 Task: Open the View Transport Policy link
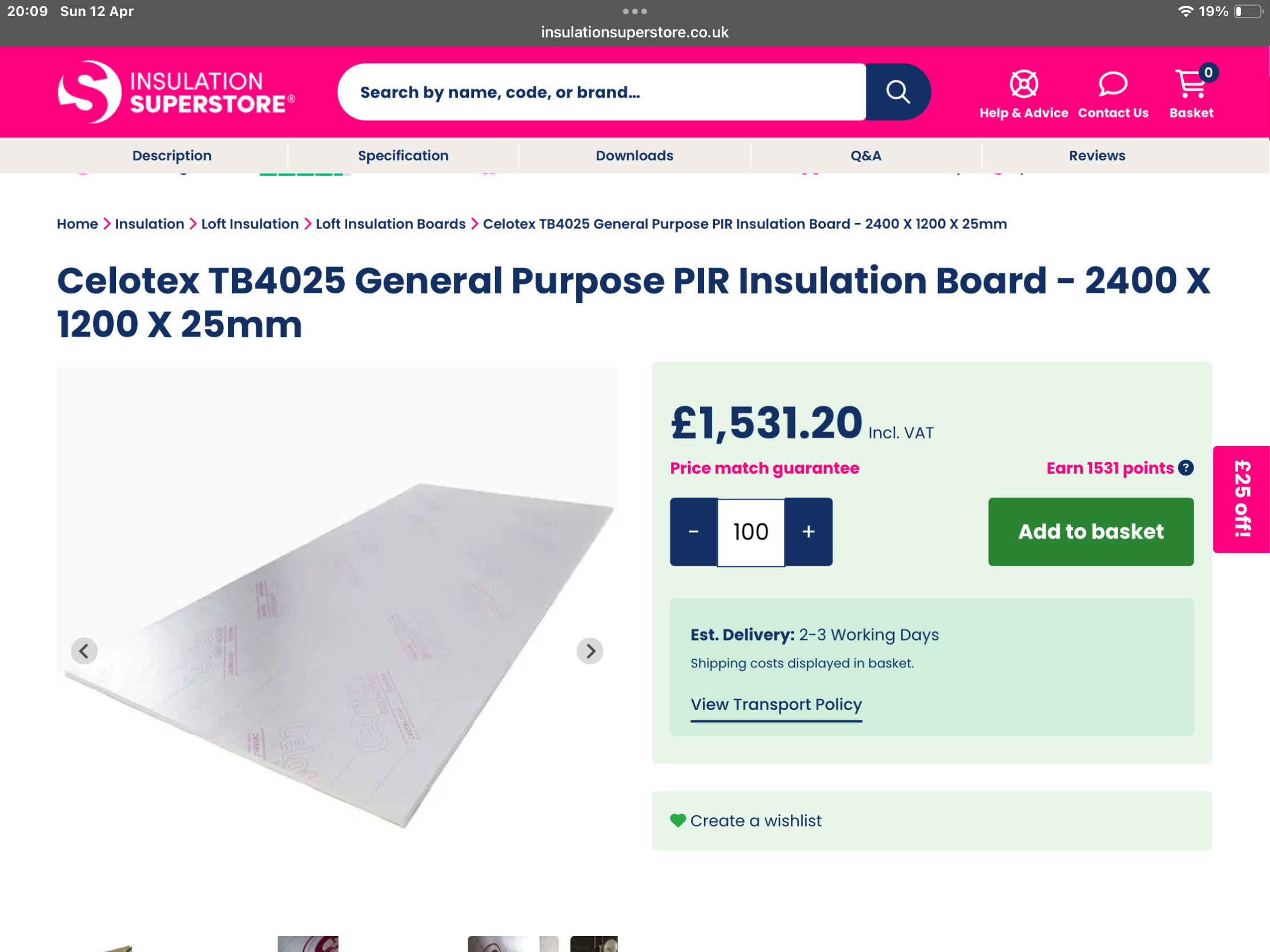pyautogui.click(x=776, y=704)
